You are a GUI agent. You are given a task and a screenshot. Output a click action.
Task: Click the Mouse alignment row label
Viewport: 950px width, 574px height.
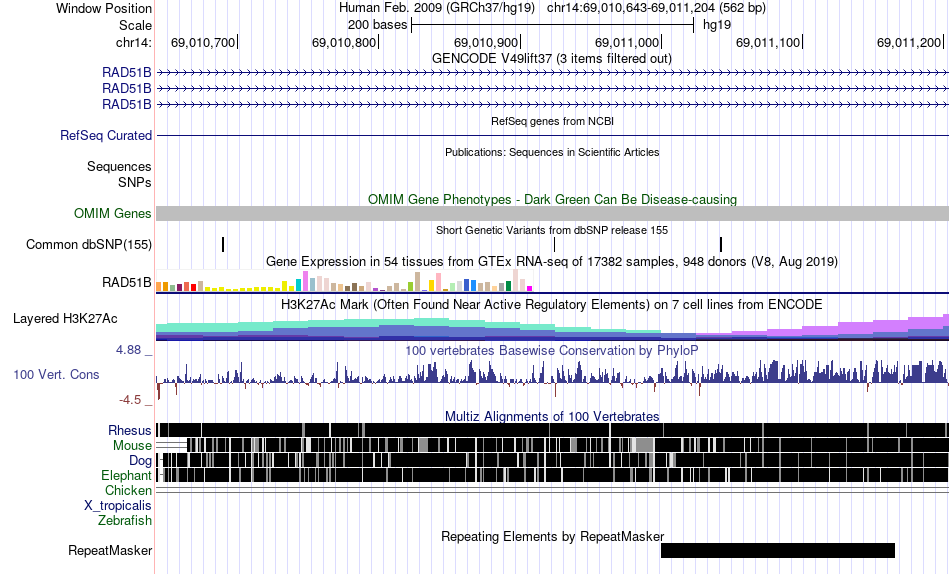click(x=132, y=446)
